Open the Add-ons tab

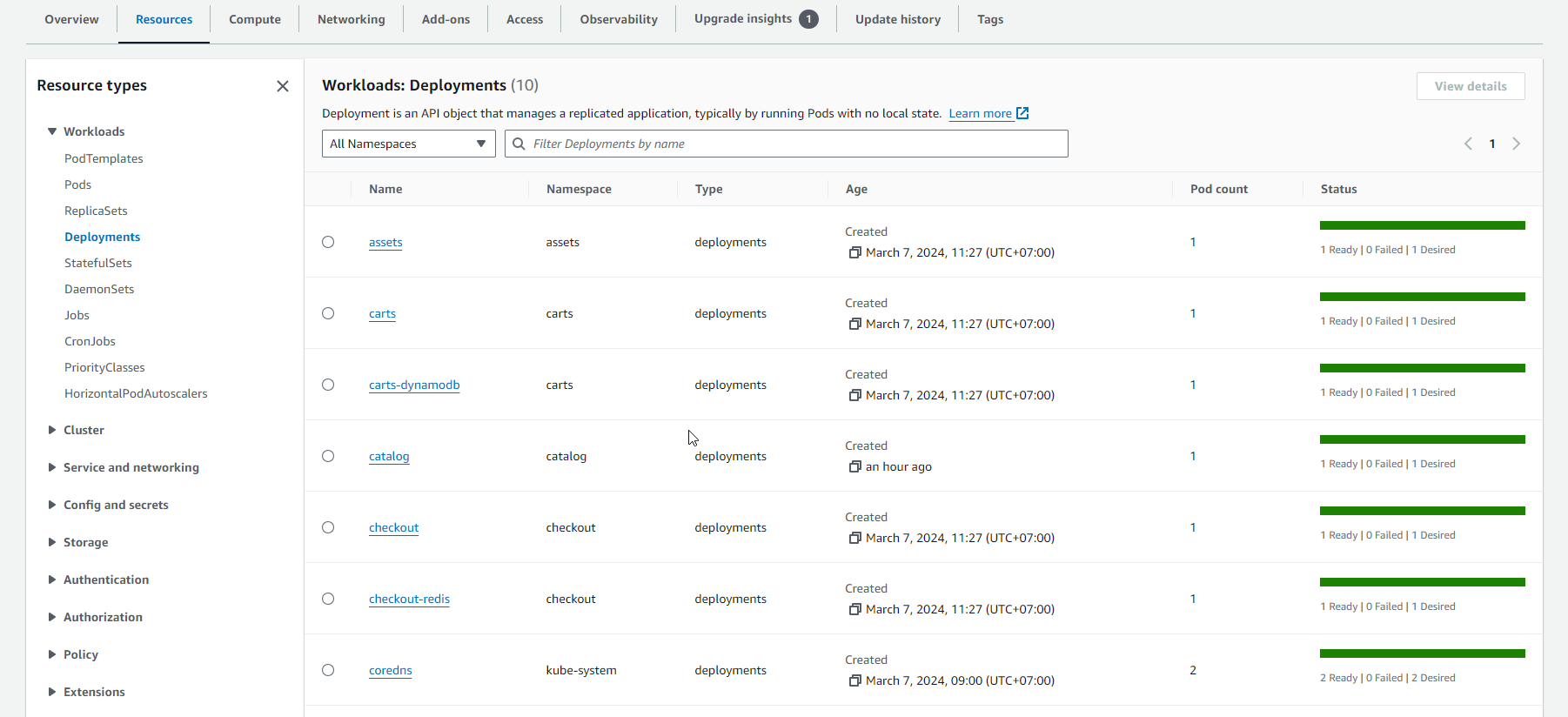446,19
